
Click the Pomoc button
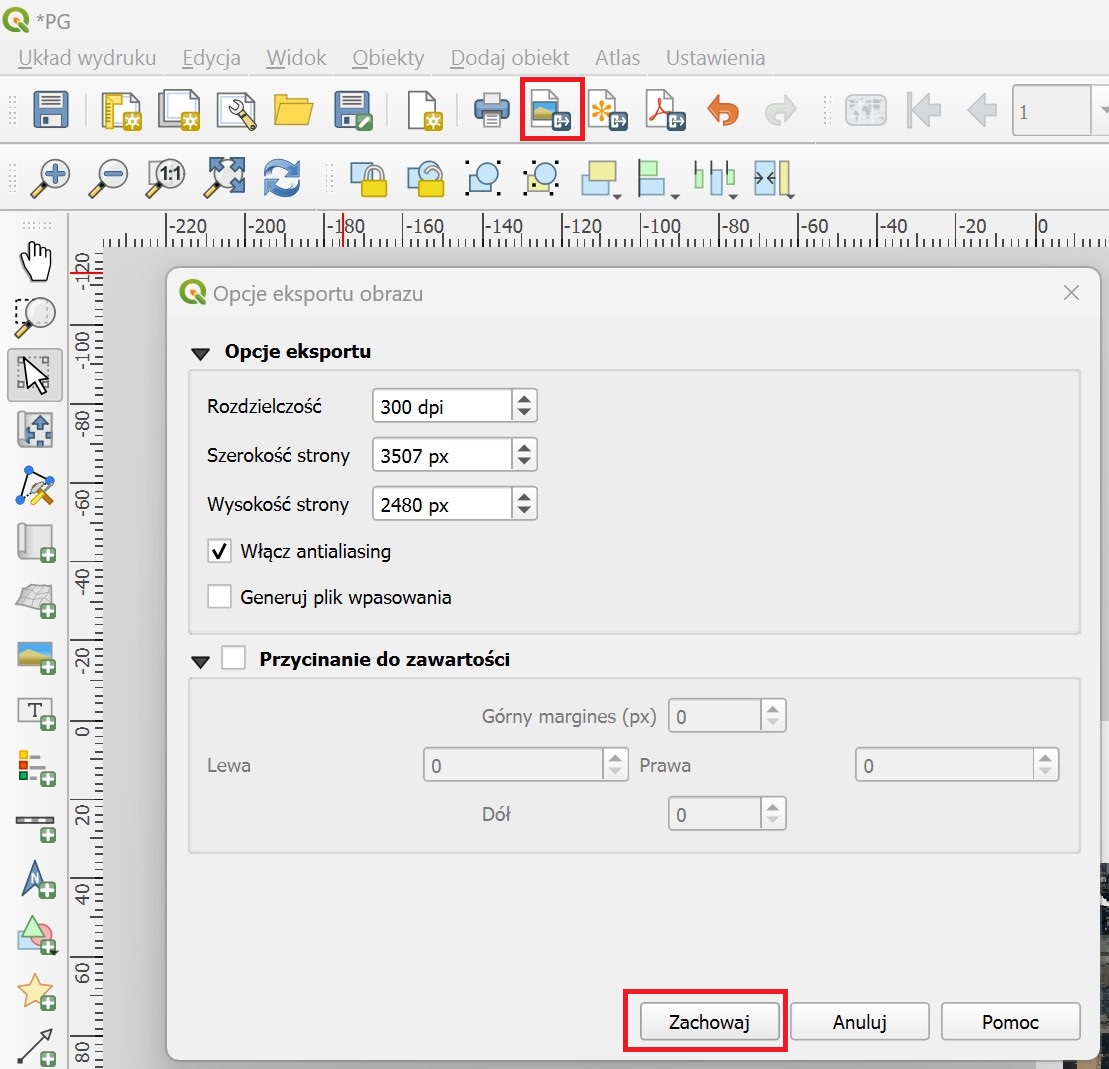click(1010, 1022)
